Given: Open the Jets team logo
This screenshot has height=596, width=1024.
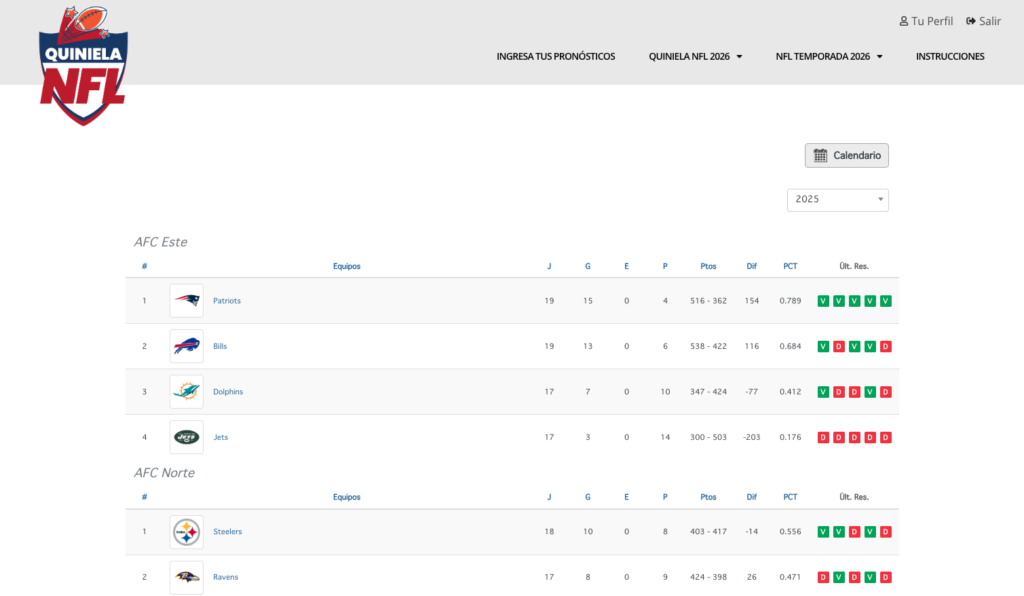Looking at the screenshot, I should [186, 437].
